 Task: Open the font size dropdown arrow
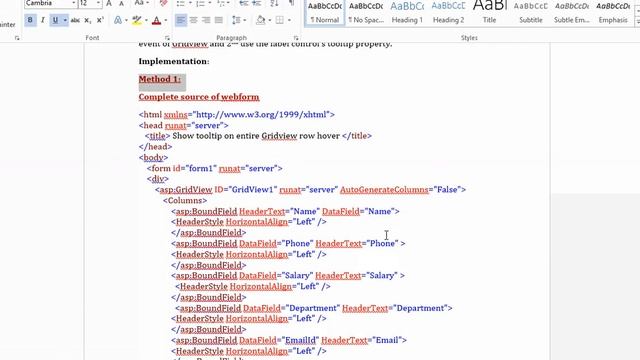pos(98,3)
